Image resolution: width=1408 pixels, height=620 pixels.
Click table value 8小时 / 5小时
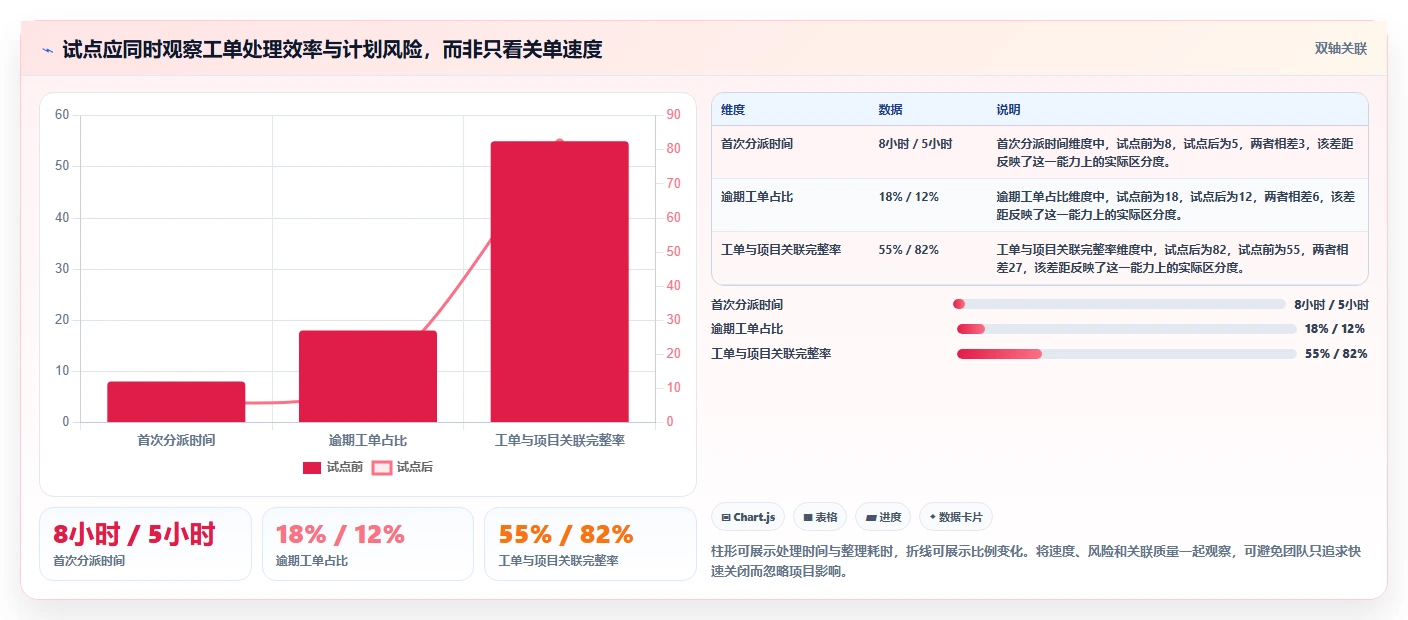pos(915,144)
